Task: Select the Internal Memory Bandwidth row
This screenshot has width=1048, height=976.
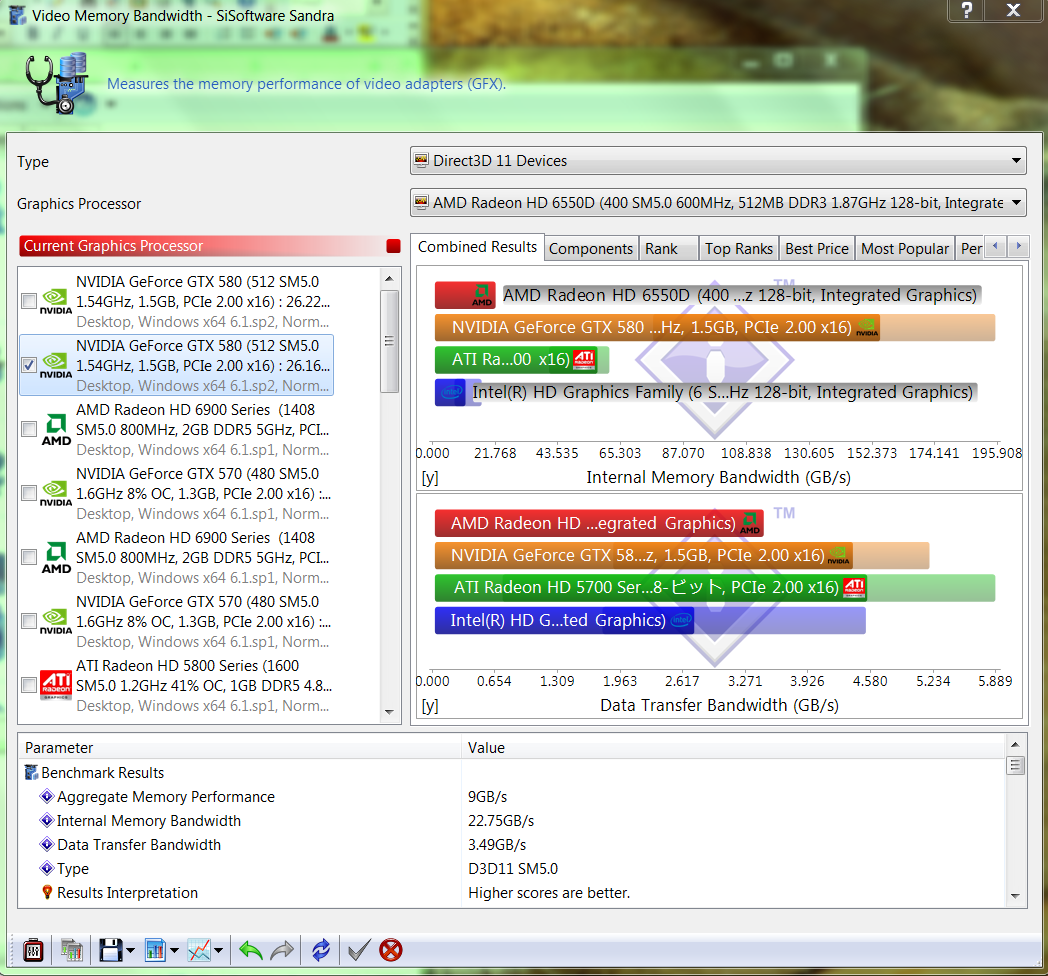Action: [x=511, y=821]
